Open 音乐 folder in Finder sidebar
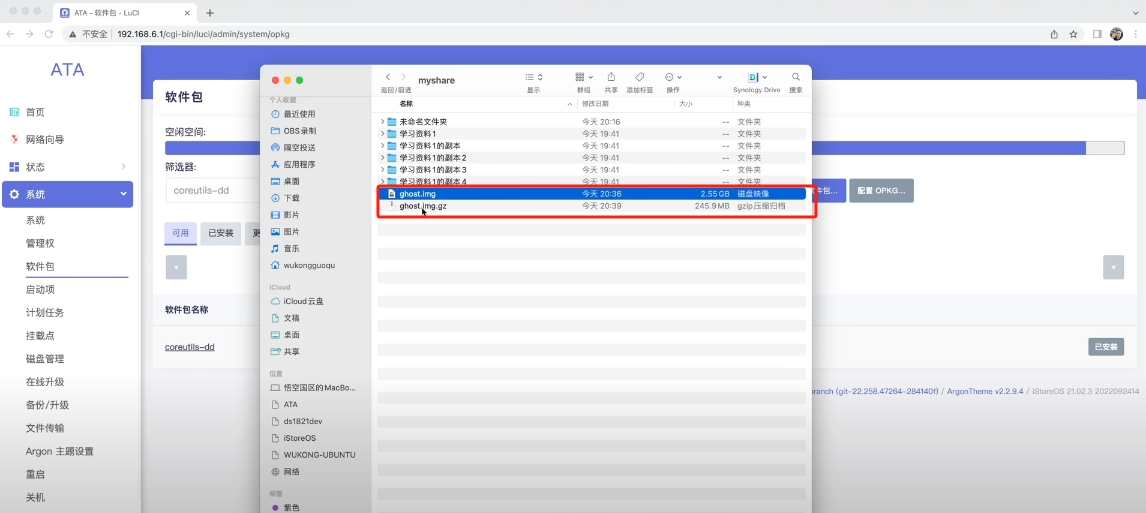The width and height of the screenshot is (1146, 513). [x=292, y=248]
